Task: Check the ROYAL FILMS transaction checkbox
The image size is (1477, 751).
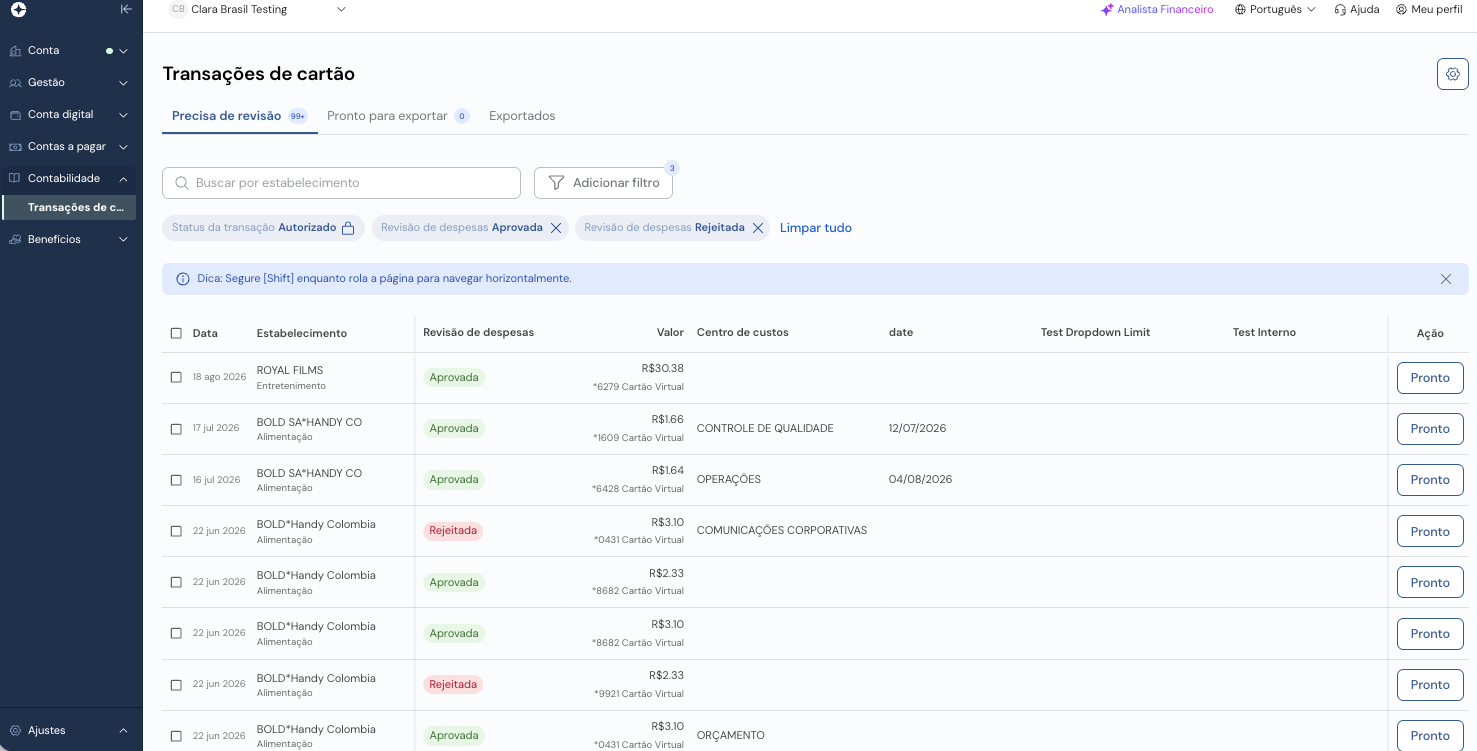Action: pyautogui.click(x=176, y=377)
